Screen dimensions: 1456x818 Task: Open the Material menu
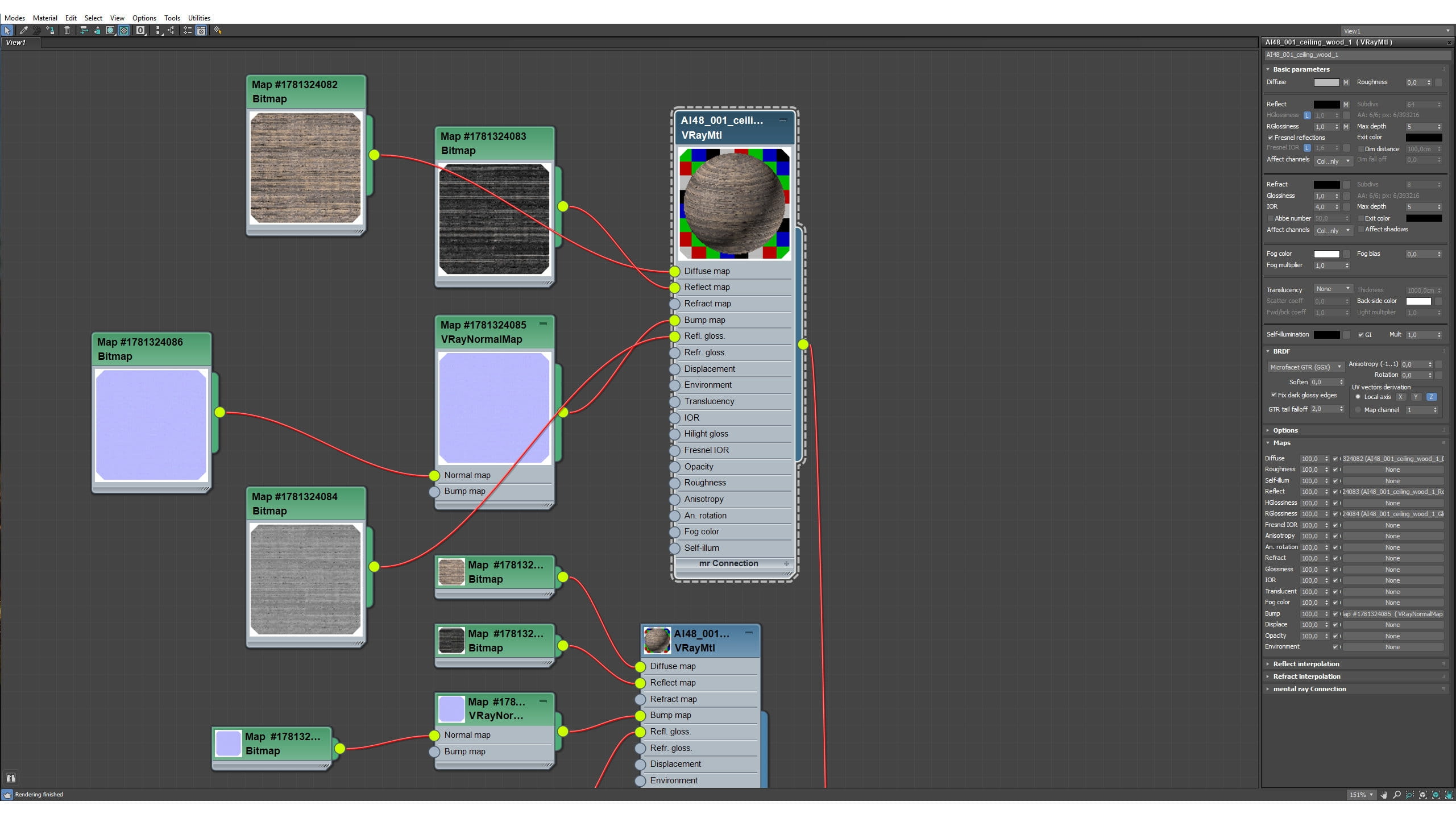click(x=45, y=18)
